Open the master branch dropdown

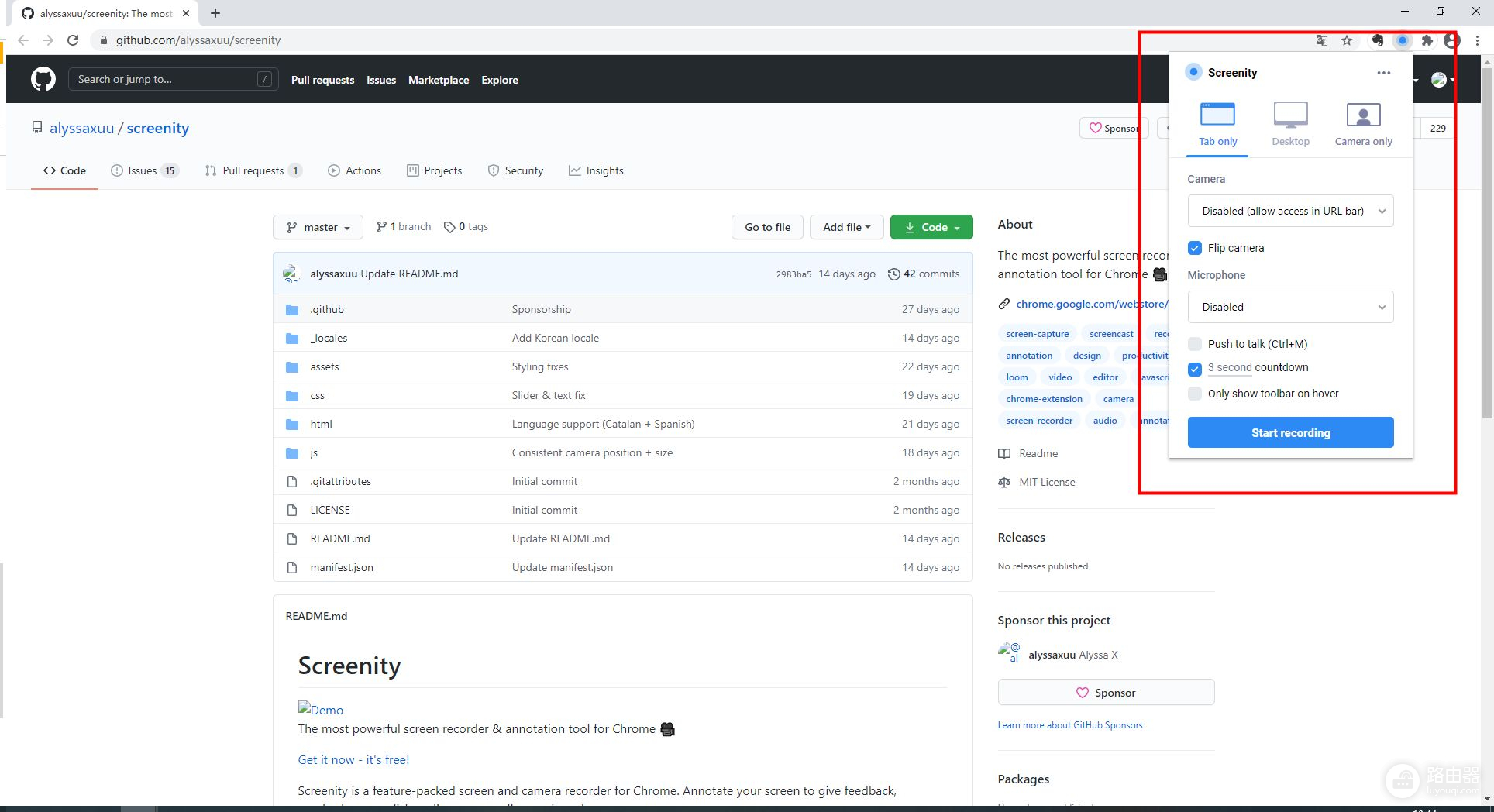[318, 227]
